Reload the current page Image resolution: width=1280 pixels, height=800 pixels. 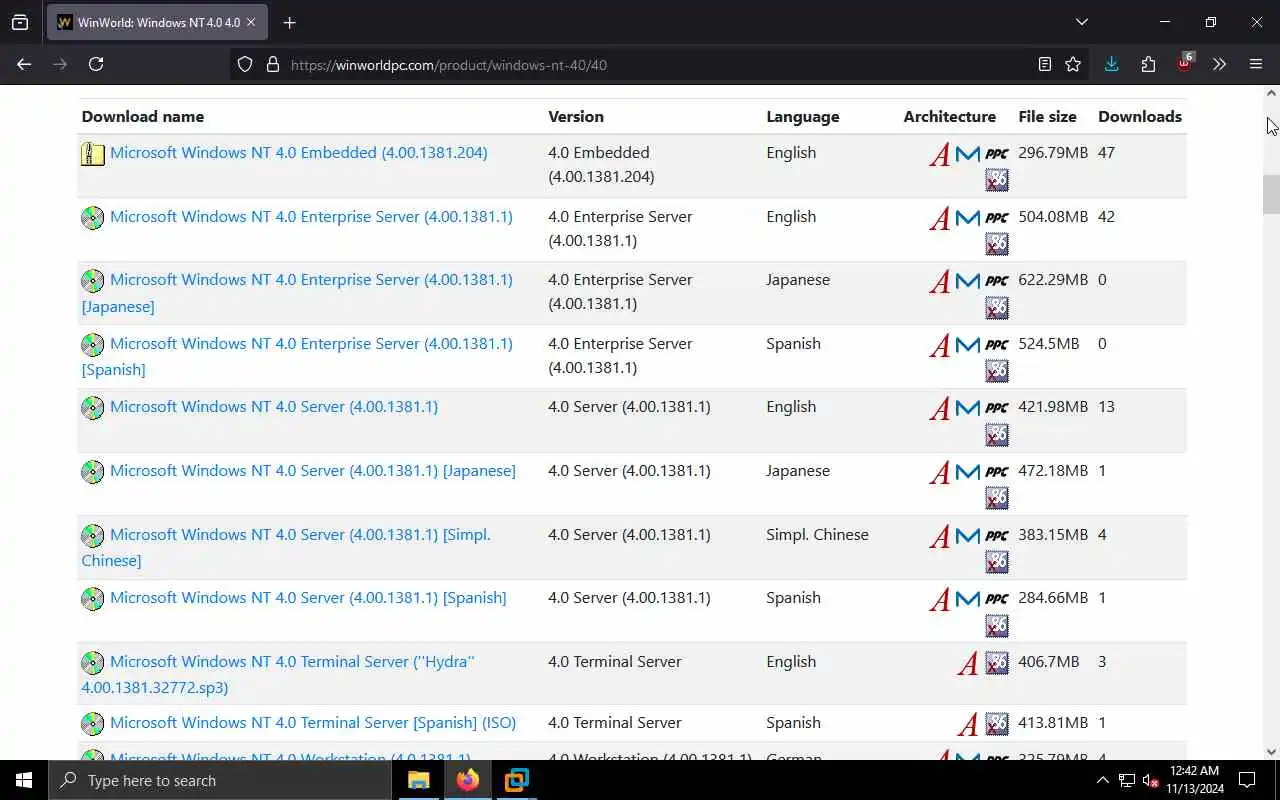[96, 64]
